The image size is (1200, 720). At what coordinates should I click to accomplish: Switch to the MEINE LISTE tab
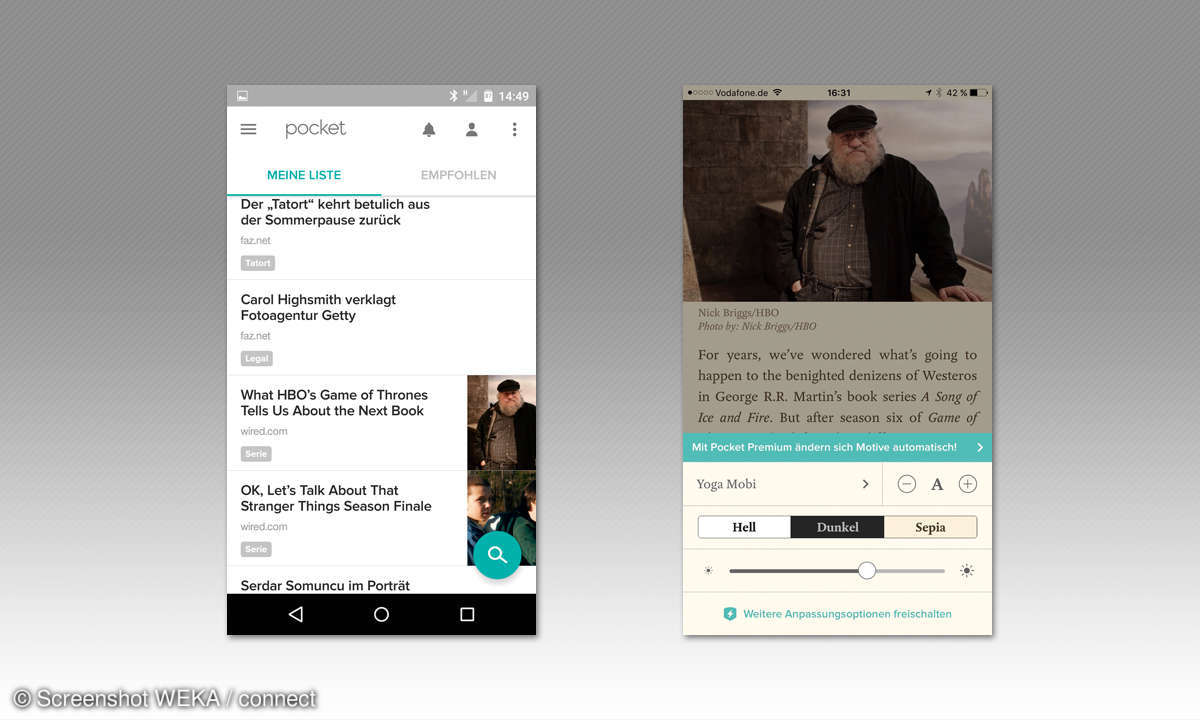(304, 175)
